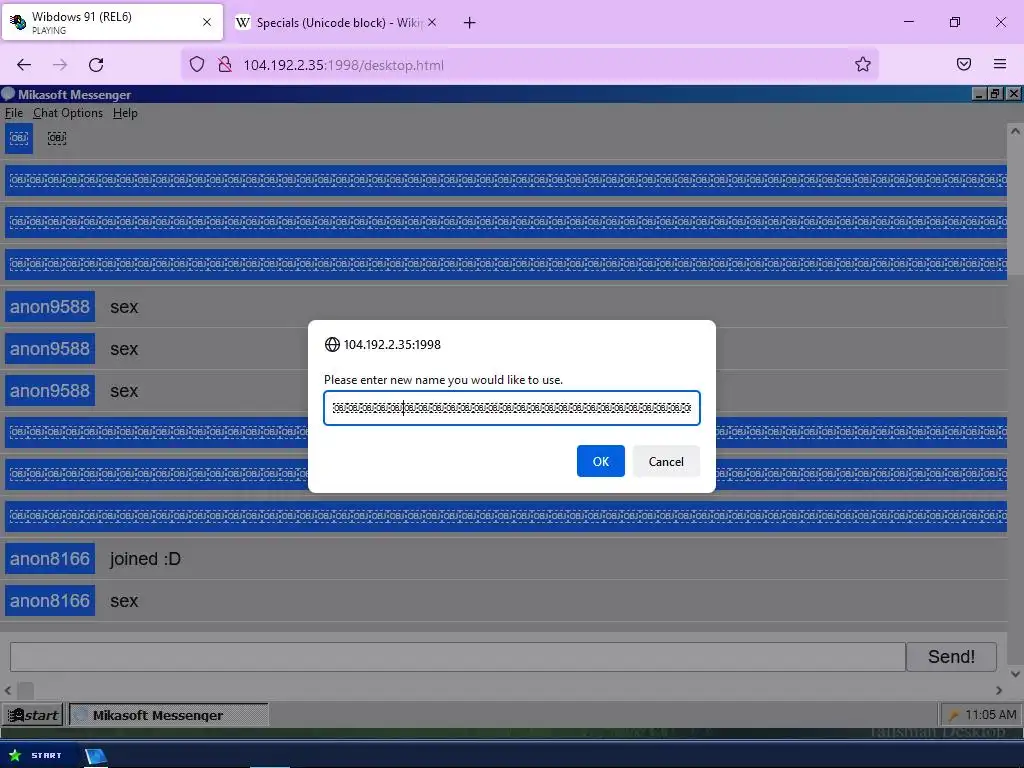Click the Mikasoft Messenger title bar icon
This screenshot has height=768, width=1024.
(x=8, y=94)
